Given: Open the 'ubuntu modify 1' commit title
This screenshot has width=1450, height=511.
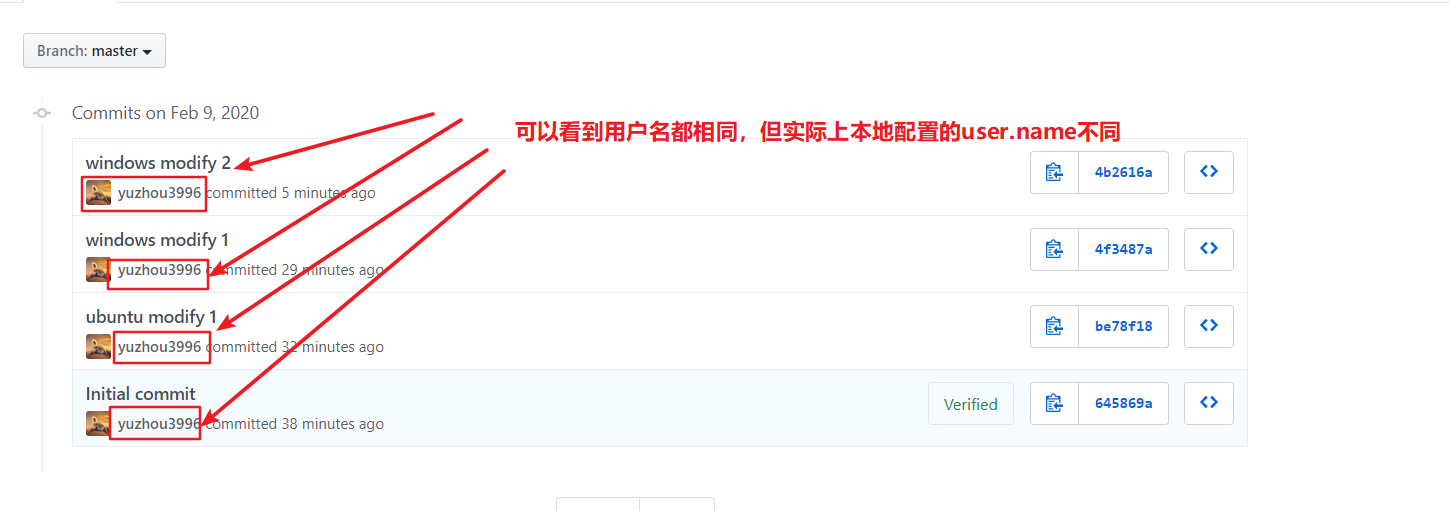Looking at the screenshot, I should [x=151, y=317].
